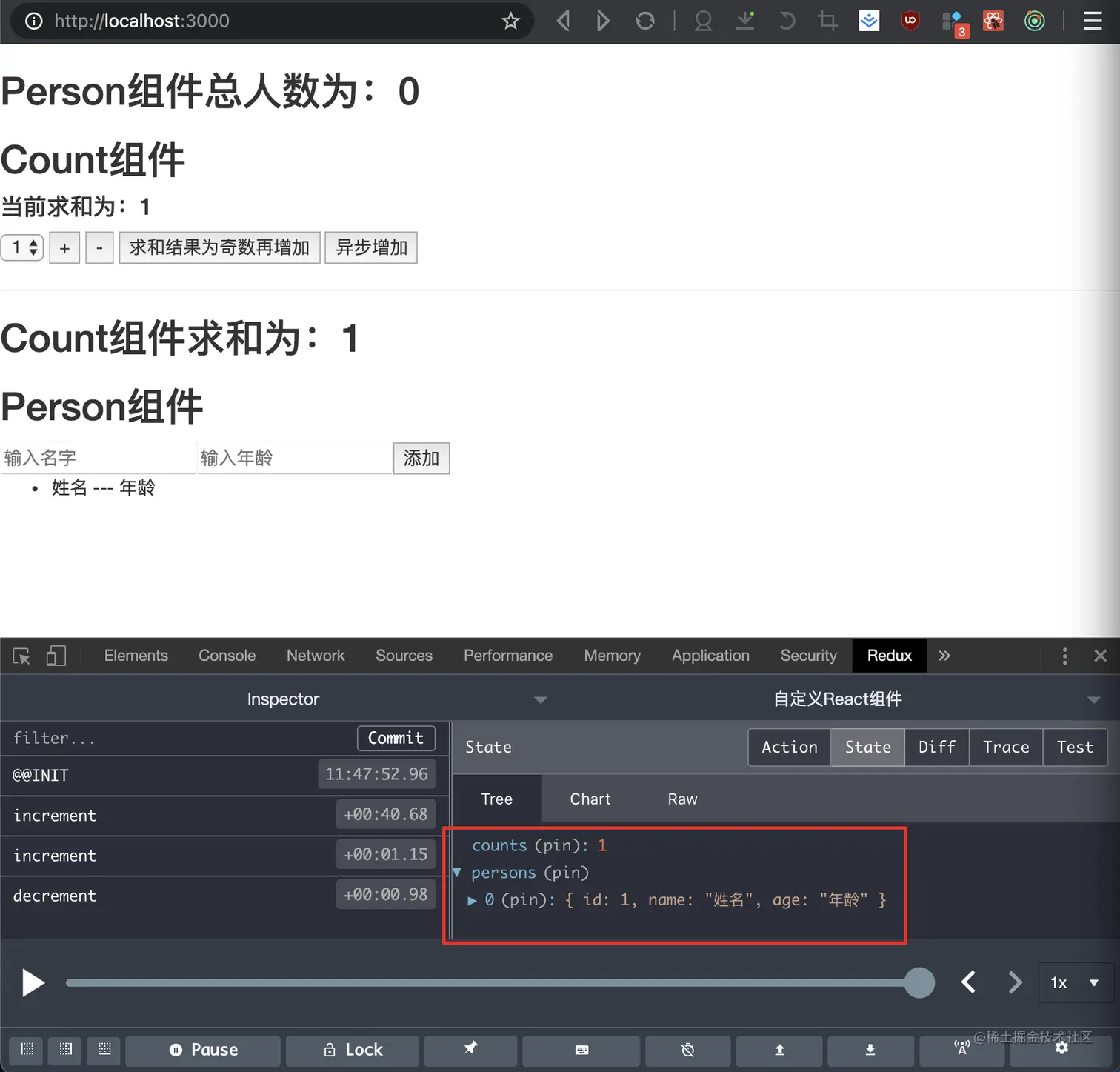Lock changes with the Lock button

tap(353, 1050)
